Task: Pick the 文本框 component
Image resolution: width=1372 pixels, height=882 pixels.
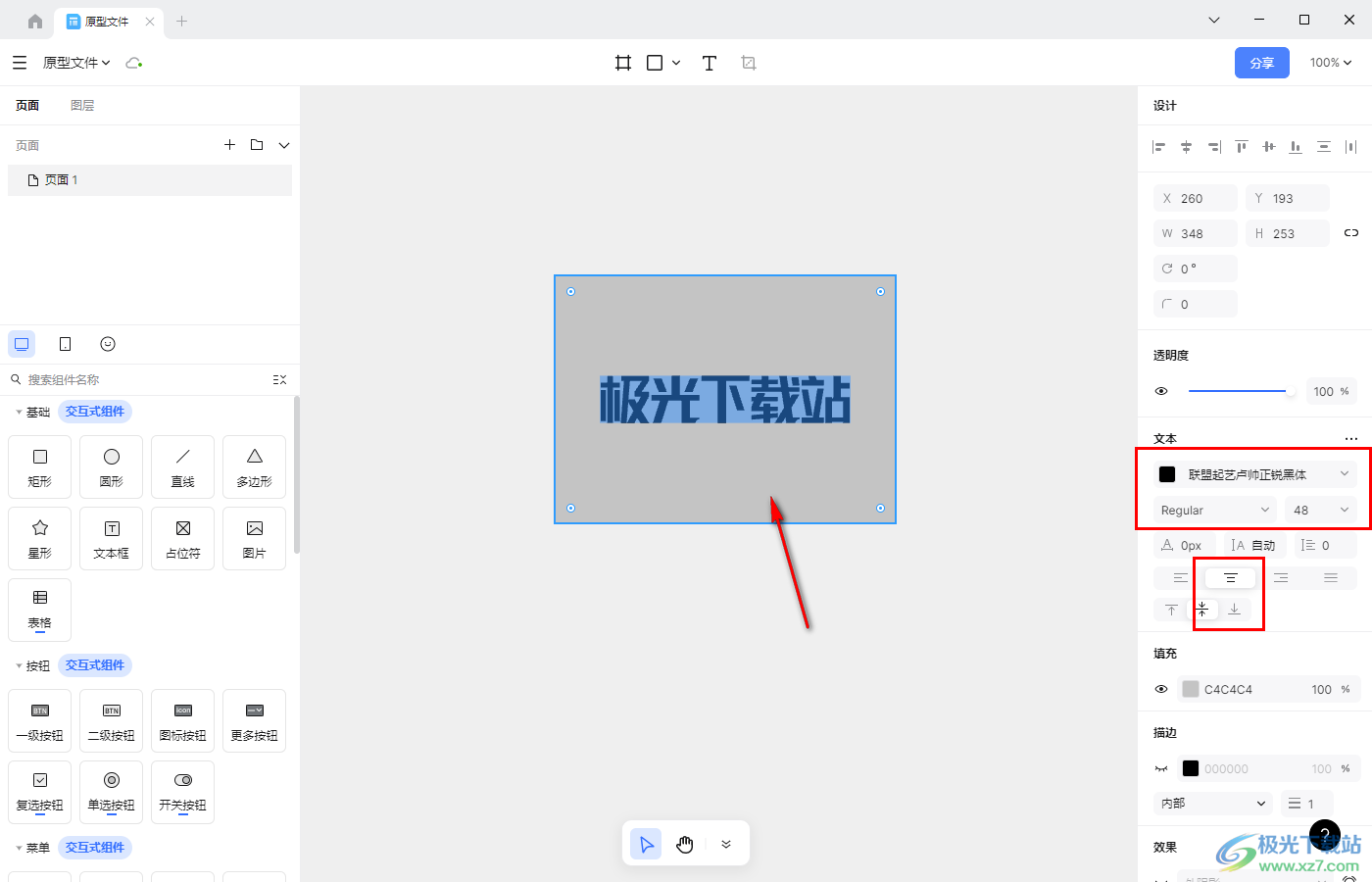Action: click(112, 539)
